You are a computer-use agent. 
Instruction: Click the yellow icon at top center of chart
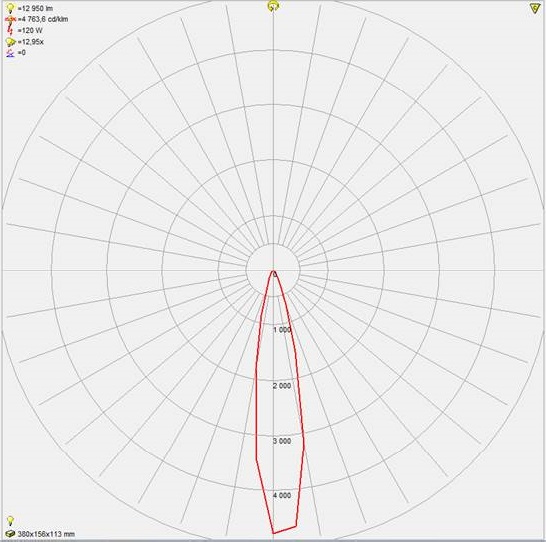tap(273, 6)
